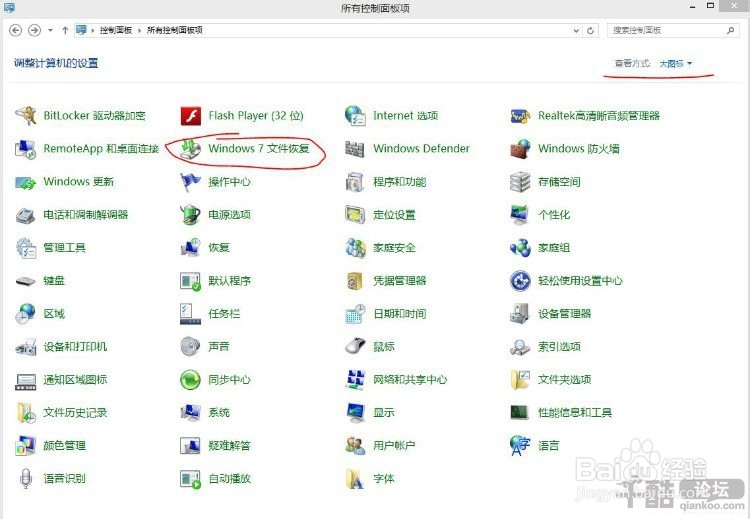Screen dimensions: 750x519
Task: Open the 任务栏 link
Action: (224, 314)
